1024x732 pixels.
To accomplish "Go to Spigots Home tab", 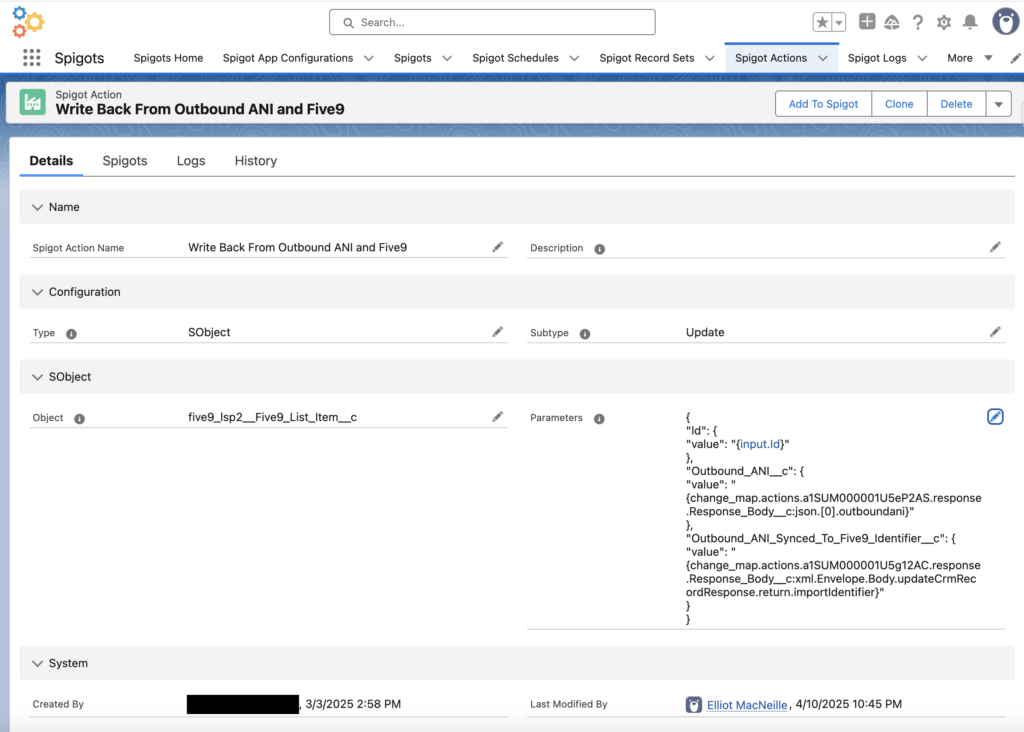I will tap(168, 58).
